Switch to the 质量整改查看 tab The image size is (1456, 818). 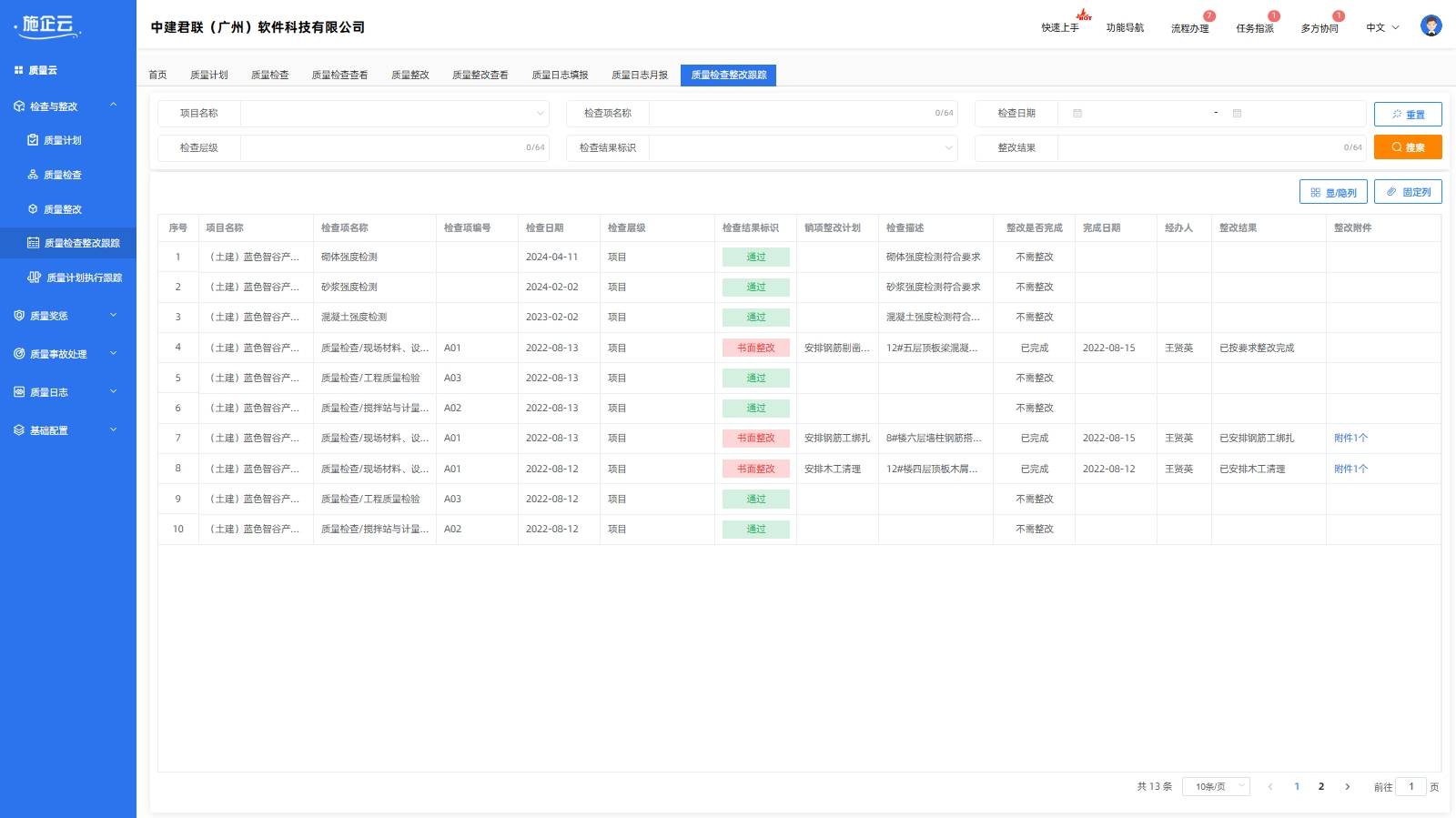tap(480, 75)
